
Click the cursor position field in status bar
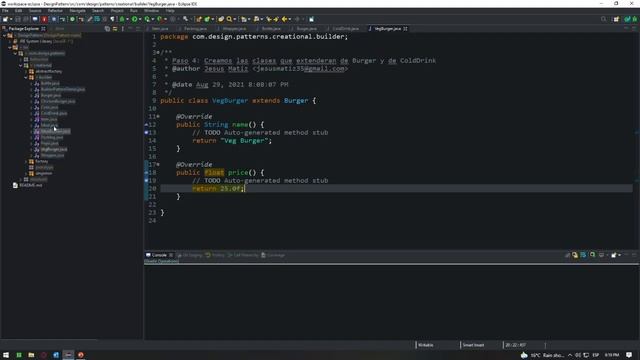point(516,345)
